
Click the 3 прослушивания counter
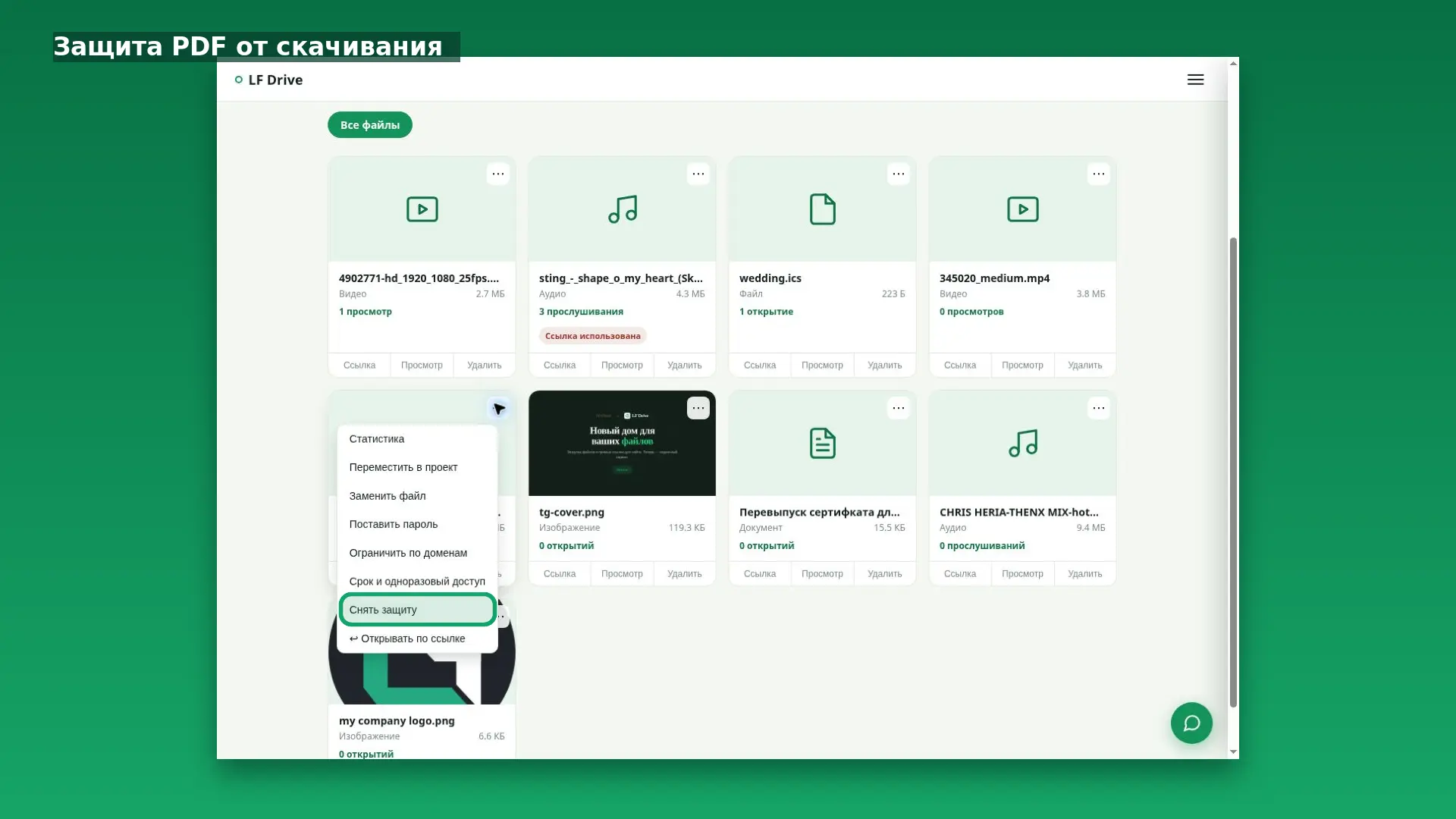coord(581,312)
